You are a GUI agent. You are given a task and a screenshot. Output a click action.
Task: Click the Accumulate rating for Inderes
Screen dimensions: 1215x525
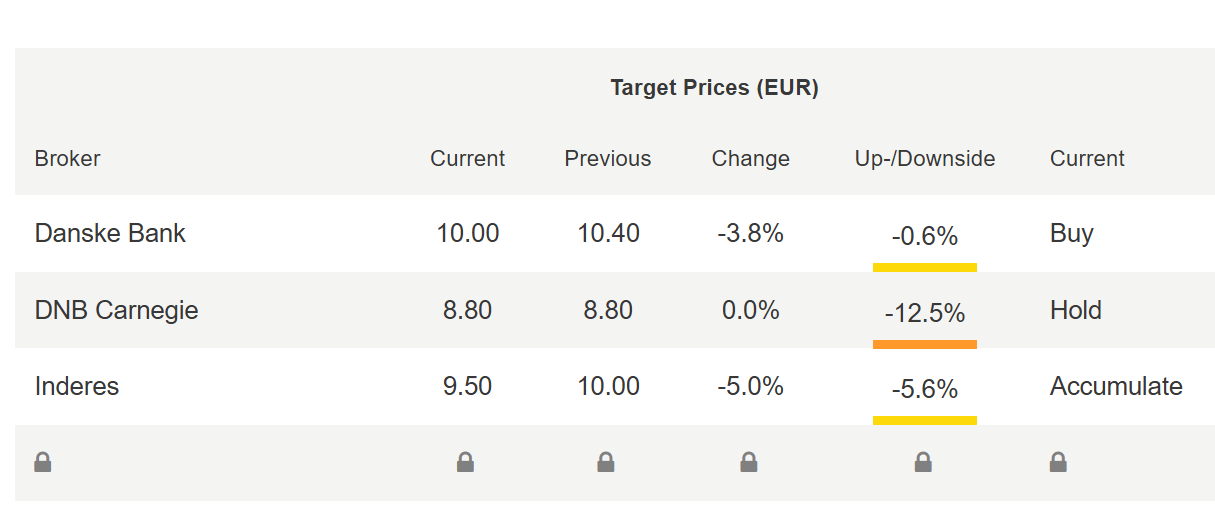(1116, 386)
